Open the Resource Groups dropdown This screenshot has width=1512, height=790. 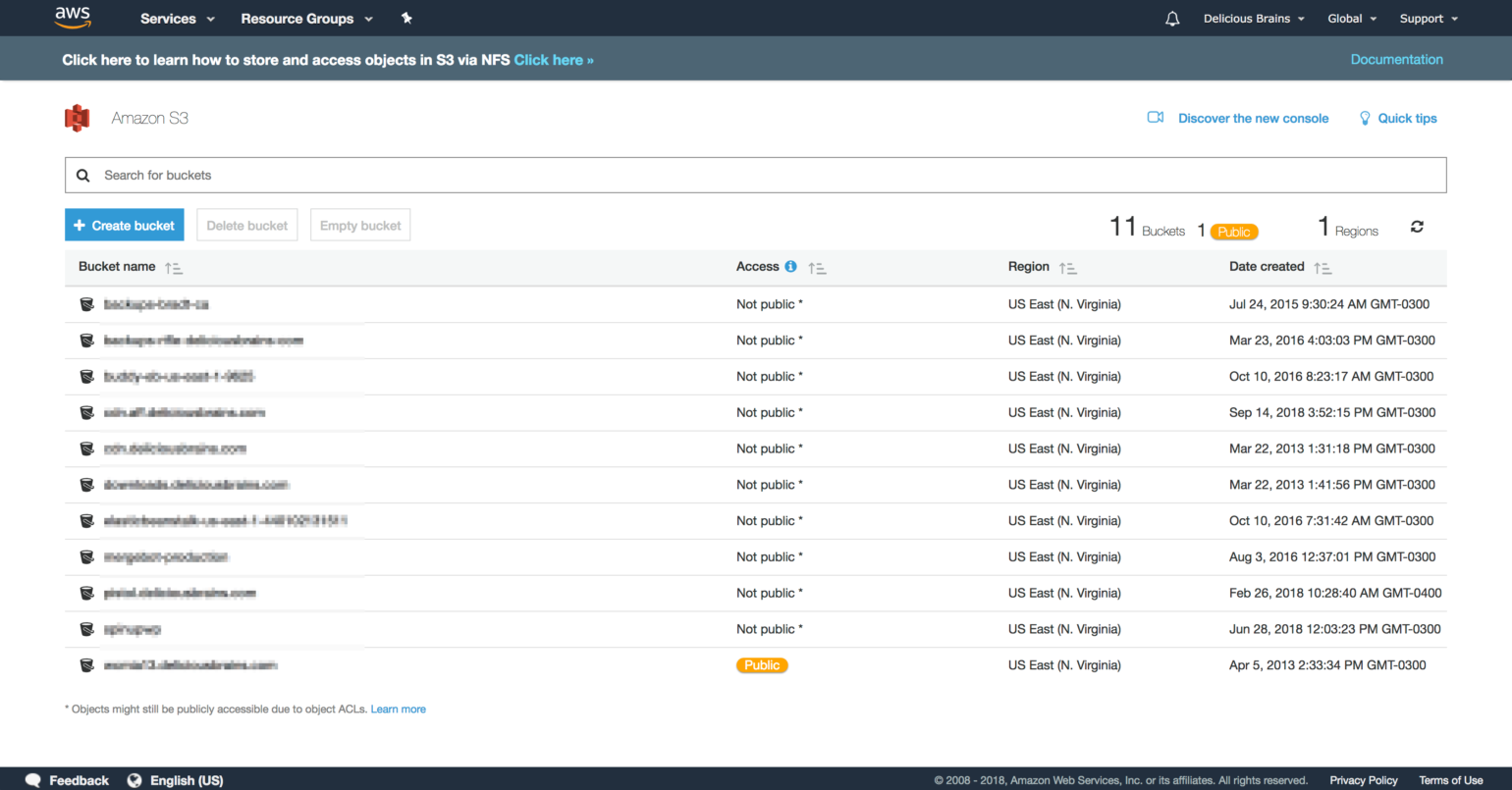click(306, 19)
